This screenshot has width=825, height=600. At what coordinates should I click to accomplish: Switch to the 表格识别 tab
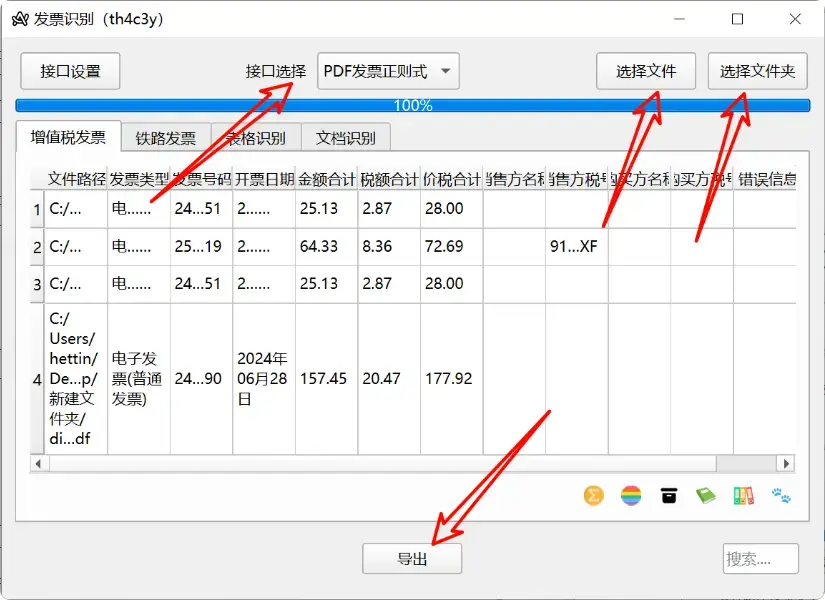click(253, 137)
